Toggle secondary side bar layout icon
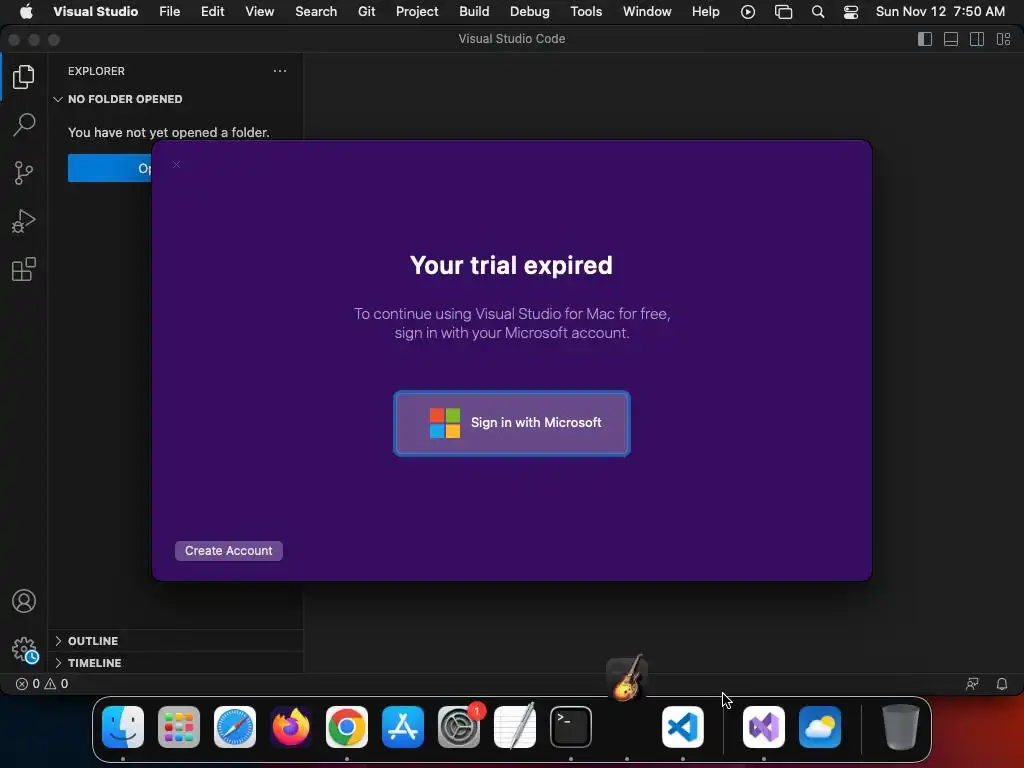1024x768 pixels. tap(977, 39)
